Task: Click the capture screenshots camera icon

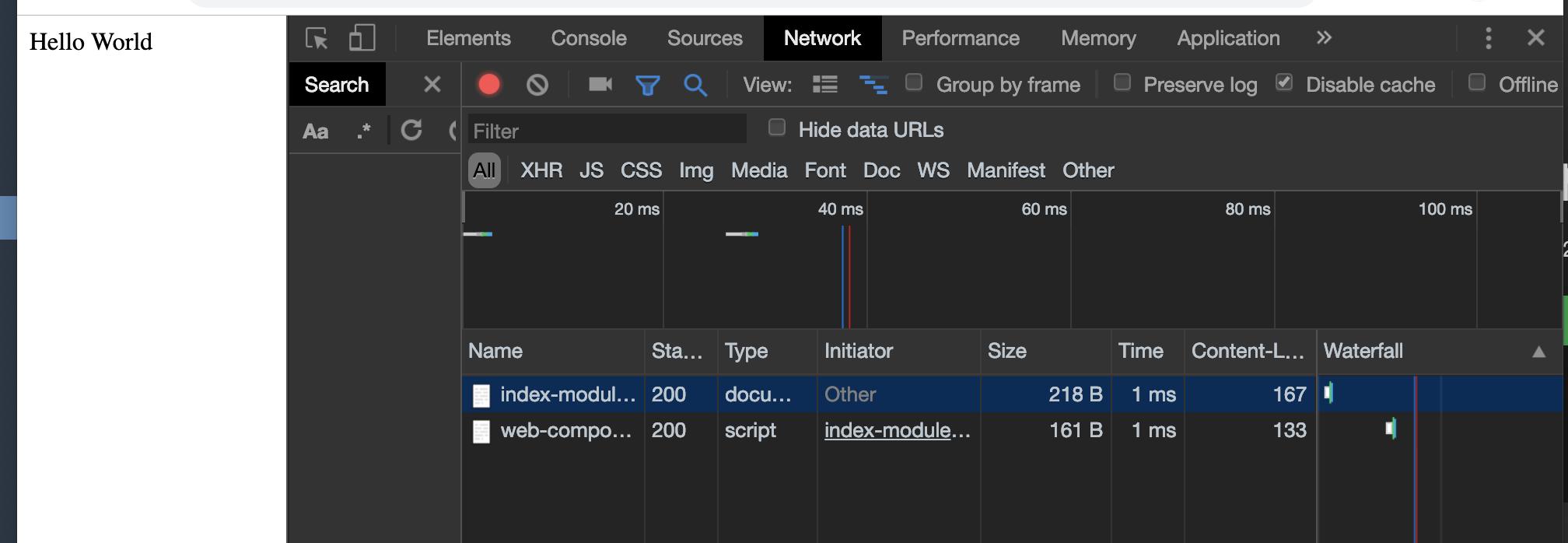Action: pyautogui.click(x=600, y=84)
